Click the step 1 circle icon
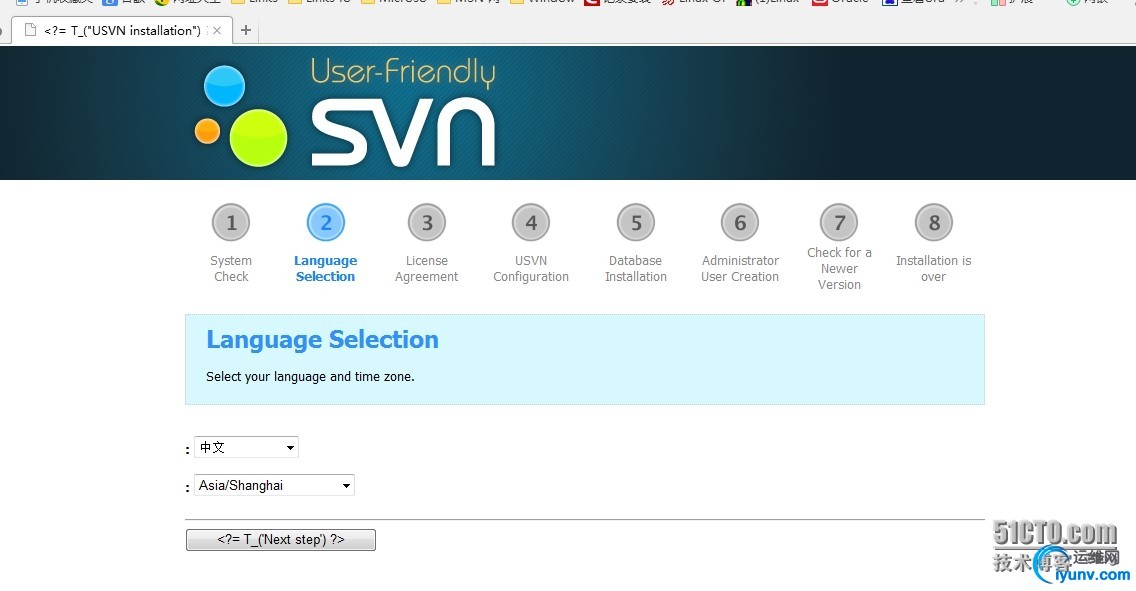The image size is (1136, 591). (231, 222)
